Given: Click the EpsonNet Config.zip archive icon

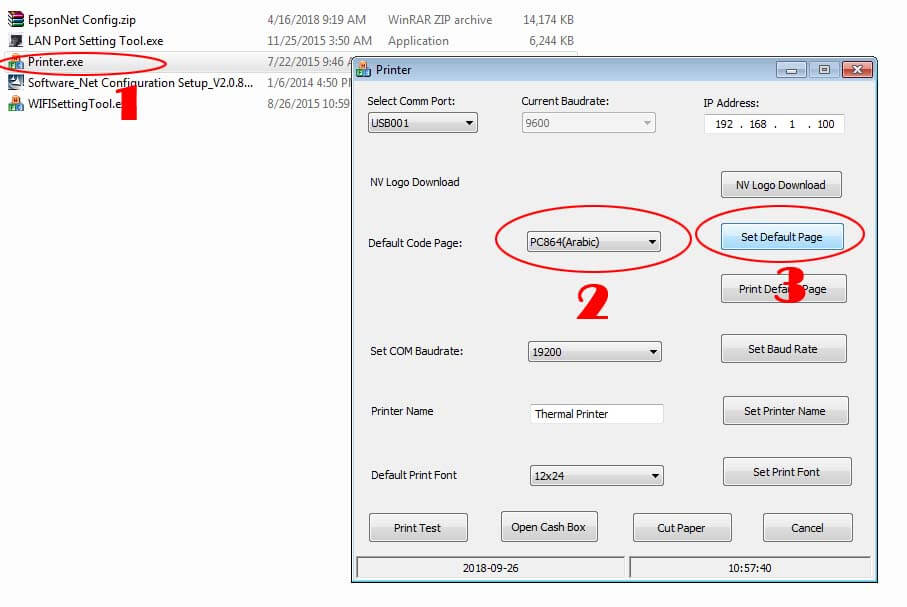Looking at the screenshot, I should point(15,20).
